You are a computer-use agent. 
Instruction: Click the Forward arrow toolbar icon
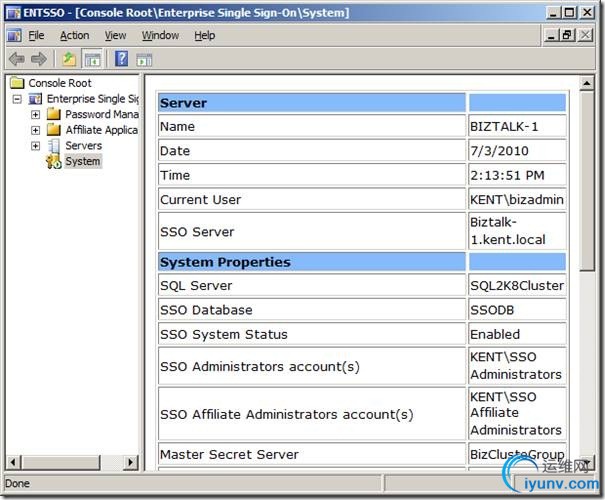click(39, 59)
